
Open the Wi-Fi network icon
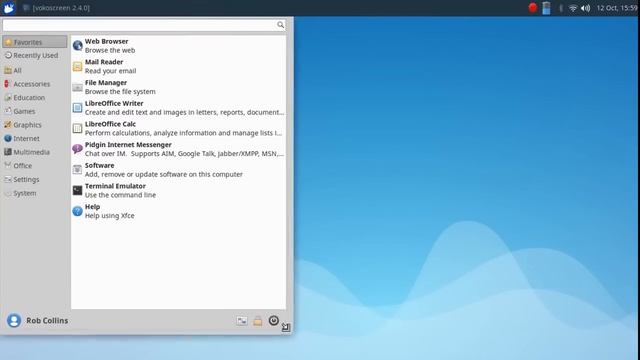click(x=573, y=8)
